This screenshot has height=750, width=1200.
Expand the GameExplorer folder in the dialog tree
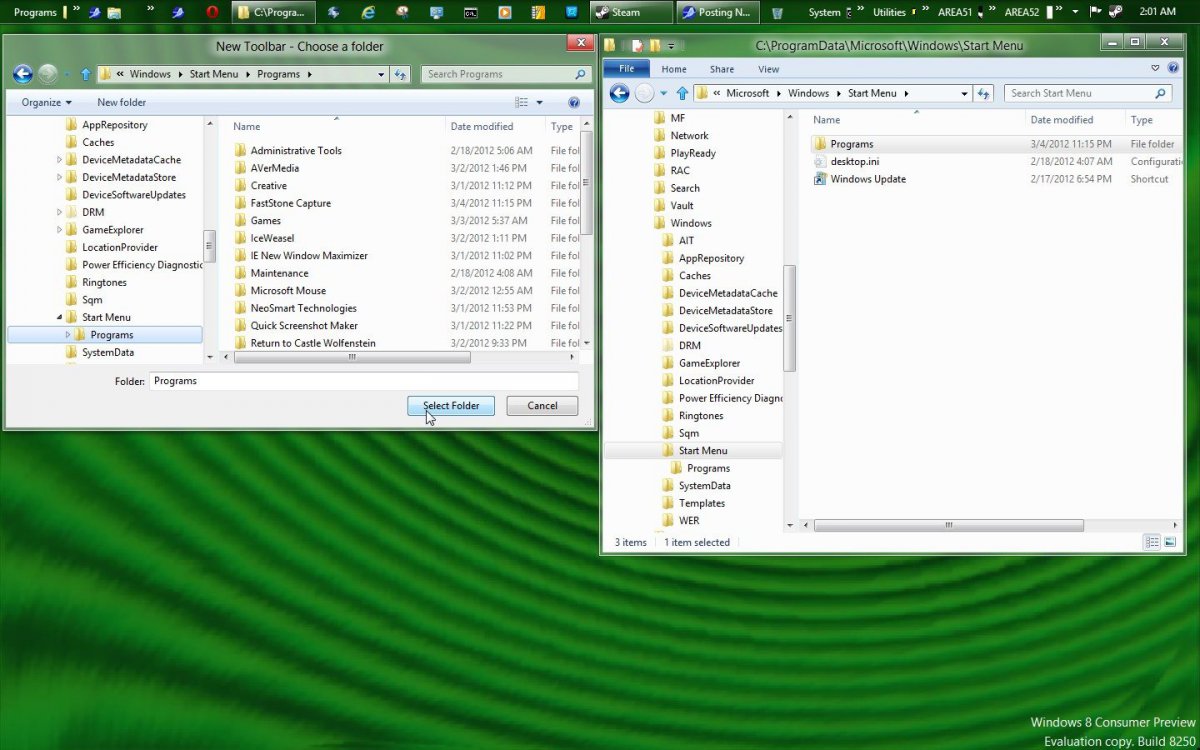59,230
